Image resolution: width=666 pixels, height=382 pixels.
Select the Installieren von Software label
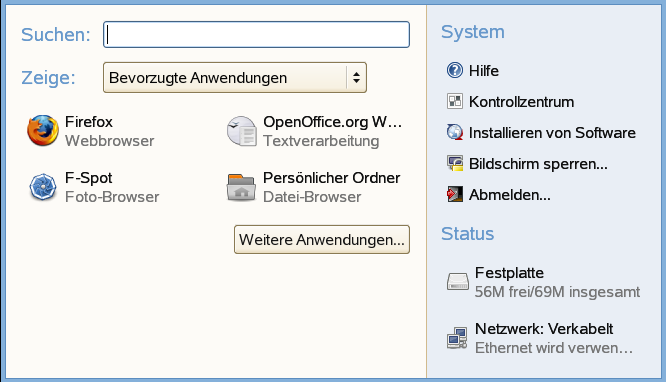coord(552,133)
